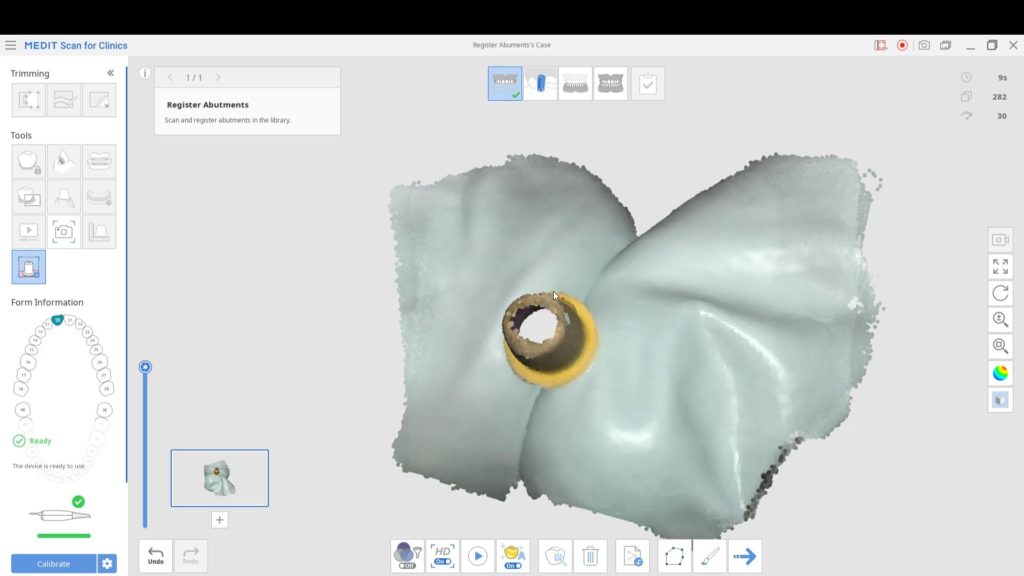Switch to the single arch scan stage tab
Screen dimensions: 1024x576
click(575, 84)
